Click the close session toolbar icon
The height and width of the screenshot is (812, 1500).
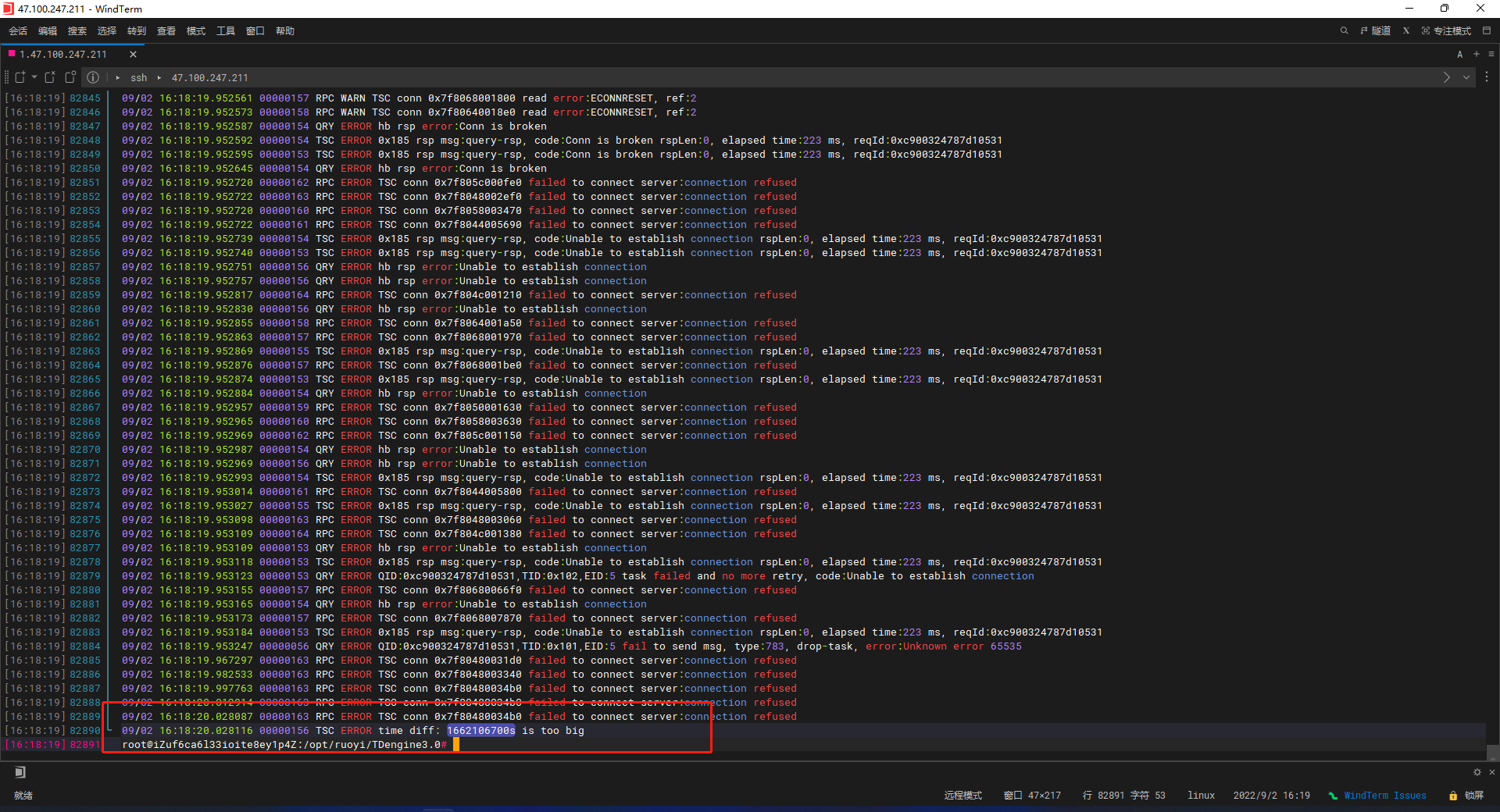(50, 77)
